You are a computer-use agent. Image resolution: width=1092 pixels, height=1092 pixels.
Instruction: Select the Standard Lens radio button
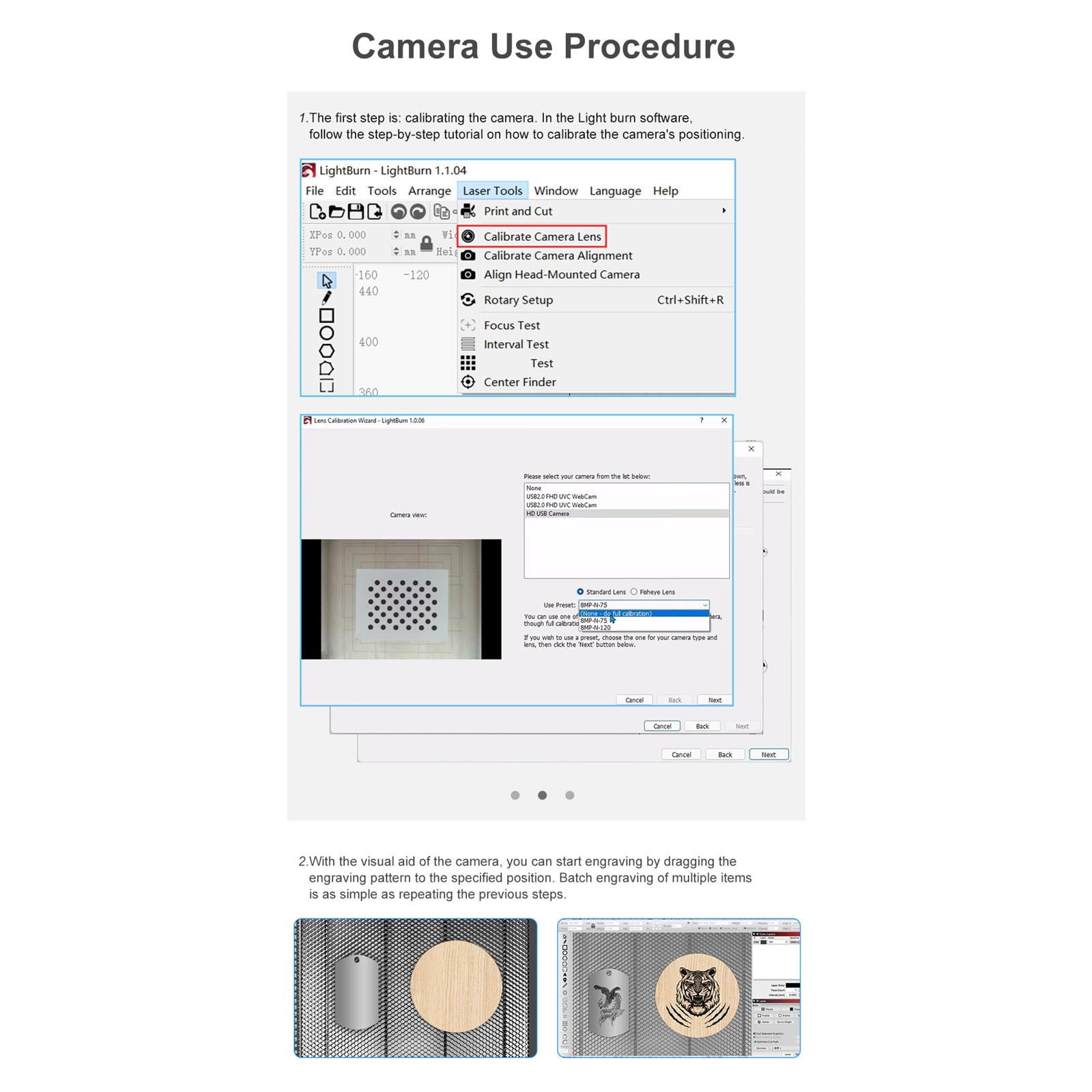point(580,592)
